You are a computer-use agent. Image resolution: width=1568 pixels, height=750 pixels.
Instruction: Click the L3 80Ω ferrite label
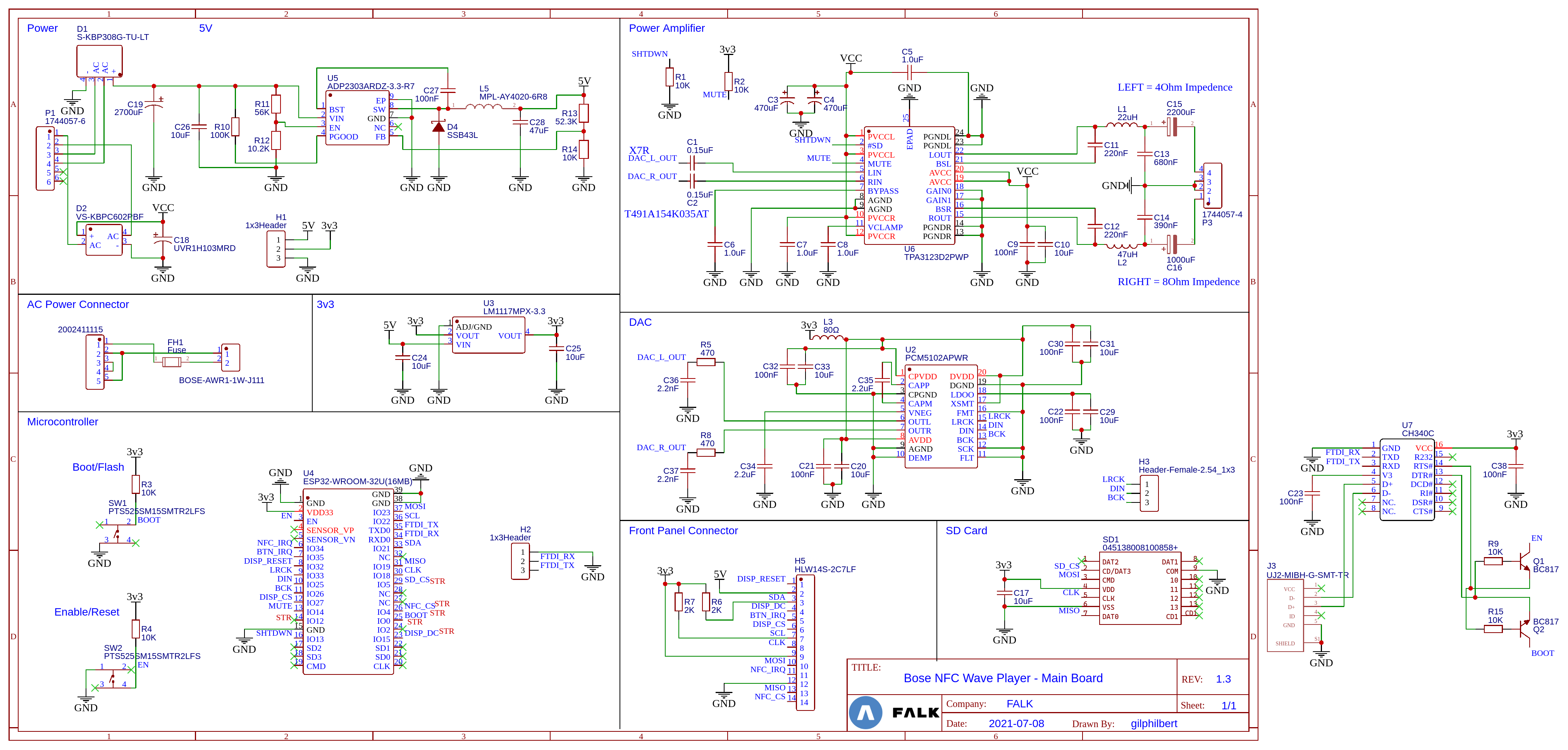pos(831,326)
